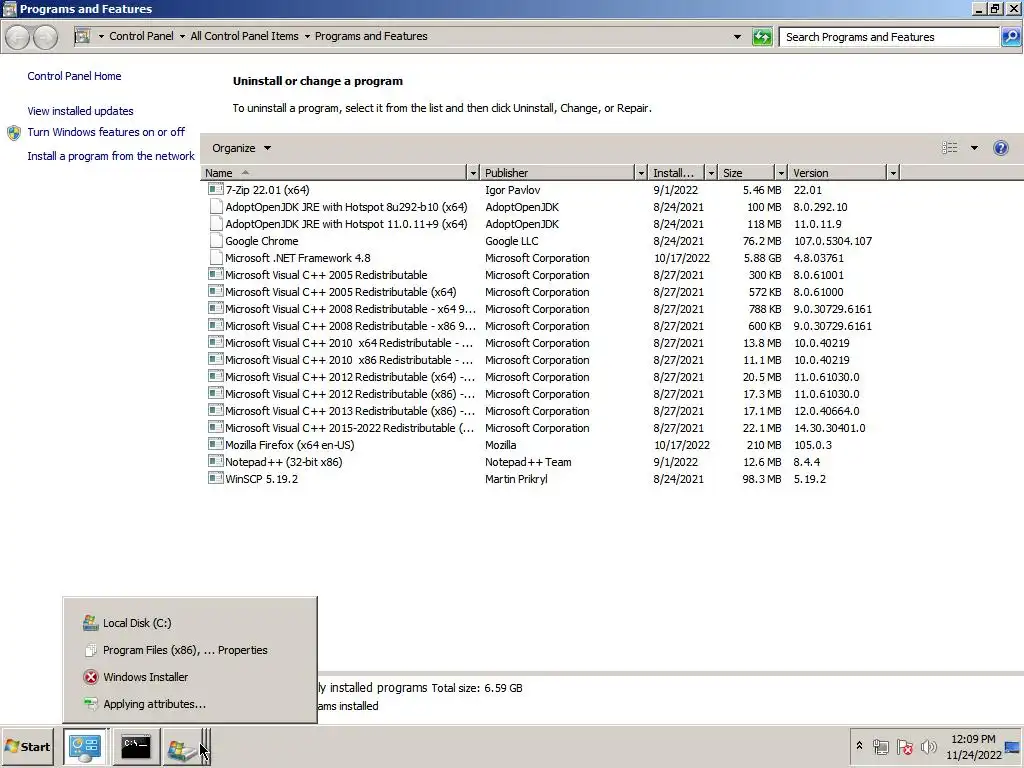Click the address bar refresh icon

[761, 37]
